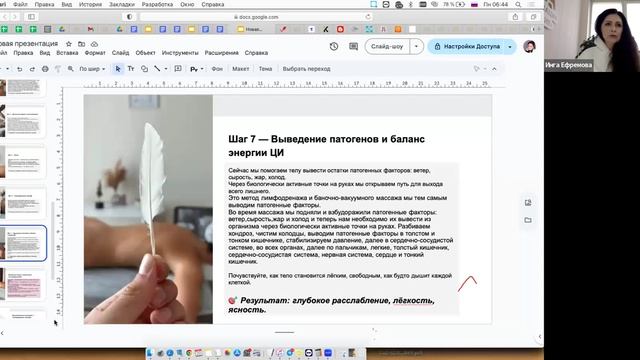Click the Макет layout button
Image resolution: width=640 pixels, height=360 pixels.
point(240,69)
